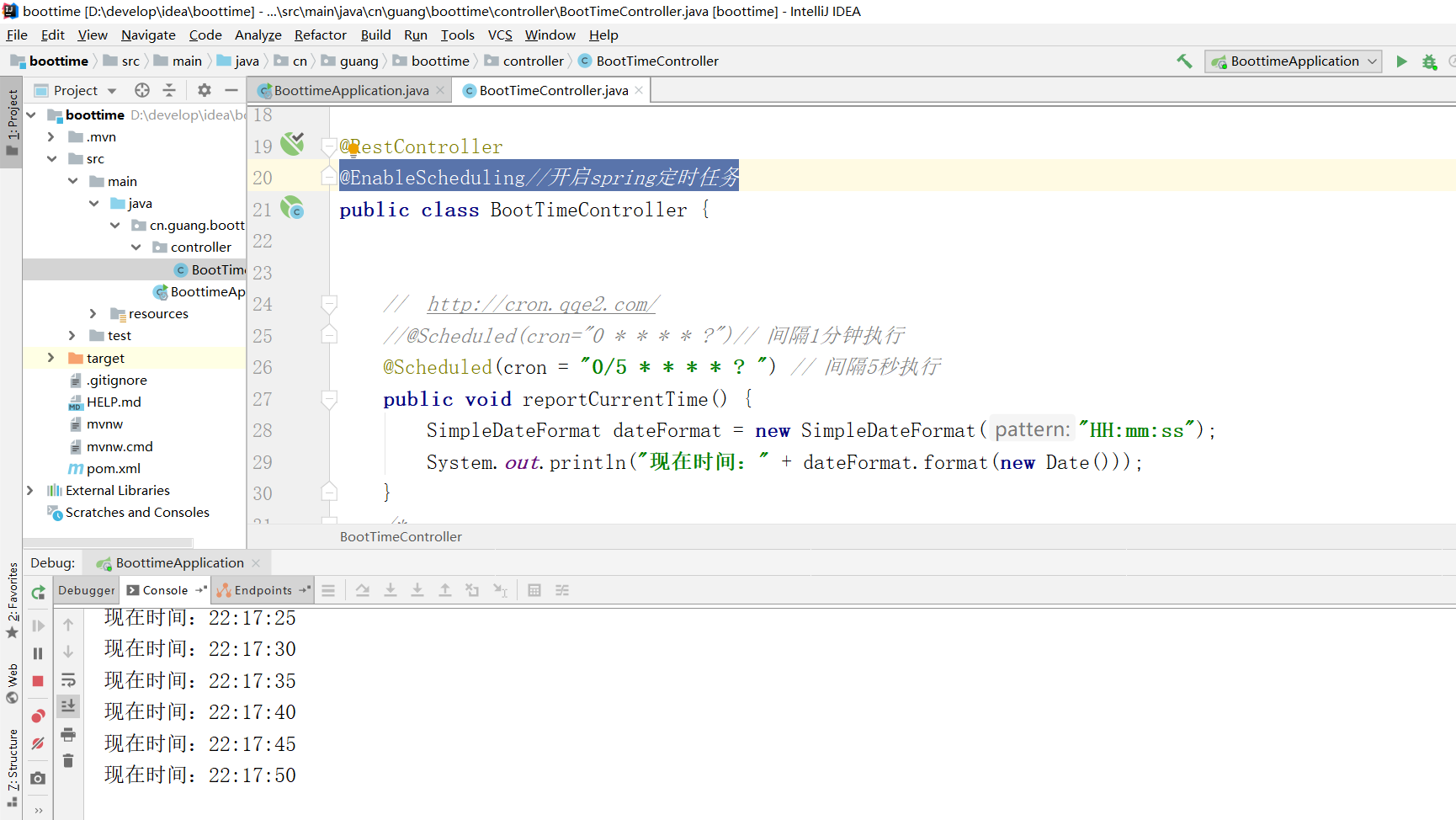The height and width of the screenshot is (820, 1456).
Task: Toggle scroll to end of console
Action: [x=68, y=706]
